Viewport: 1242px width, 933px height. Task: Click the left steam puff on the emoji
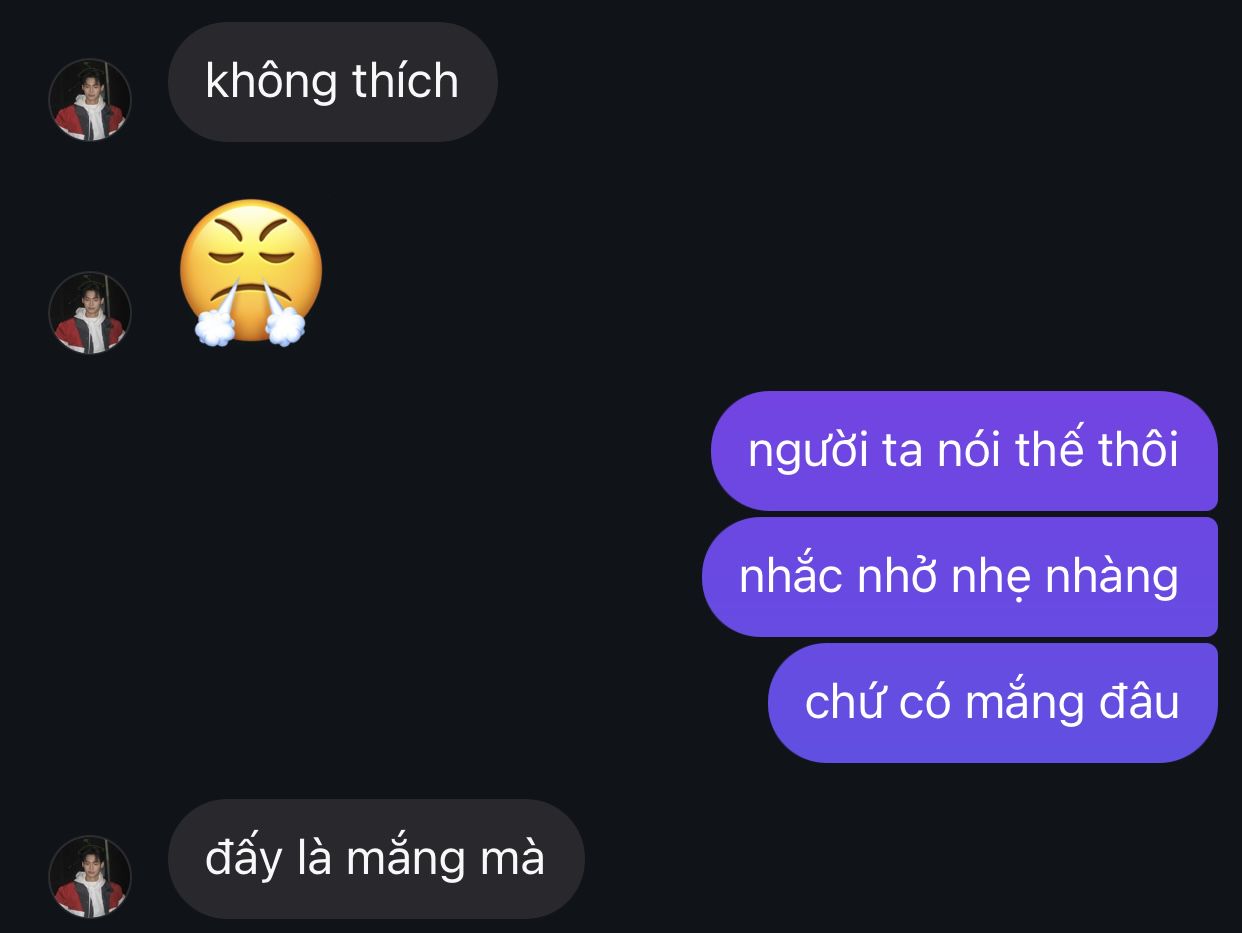pyautogui.click(x=216, y=324)
